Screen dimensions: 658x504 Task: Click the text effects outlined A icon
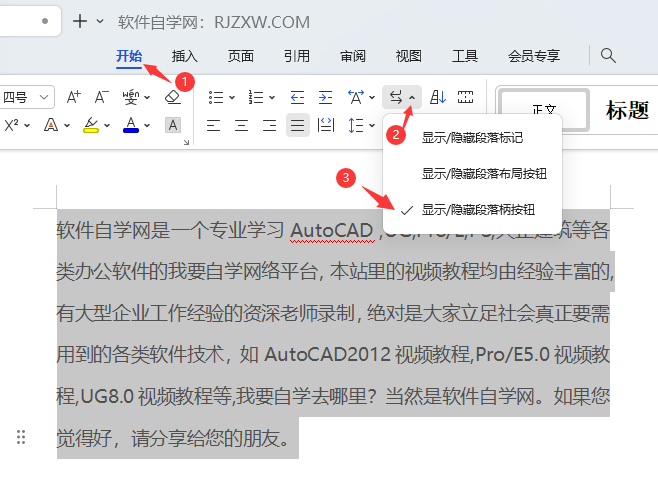[x=51, y=125]
